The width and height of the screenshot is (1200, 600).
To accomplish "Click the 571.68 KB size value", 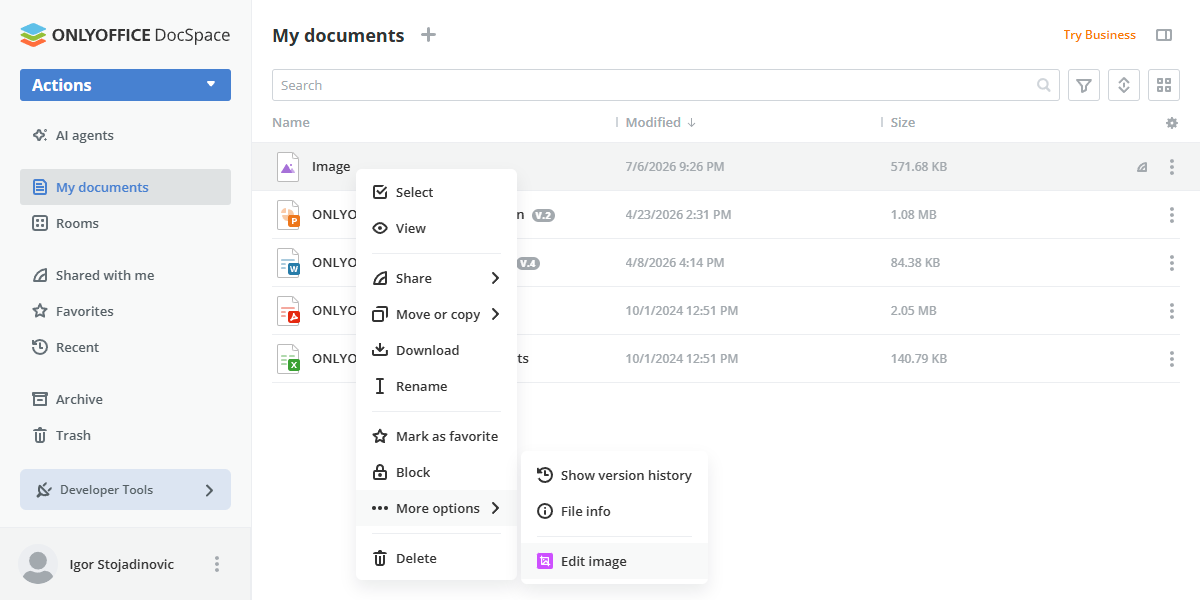I will click(x=919, y=167).
